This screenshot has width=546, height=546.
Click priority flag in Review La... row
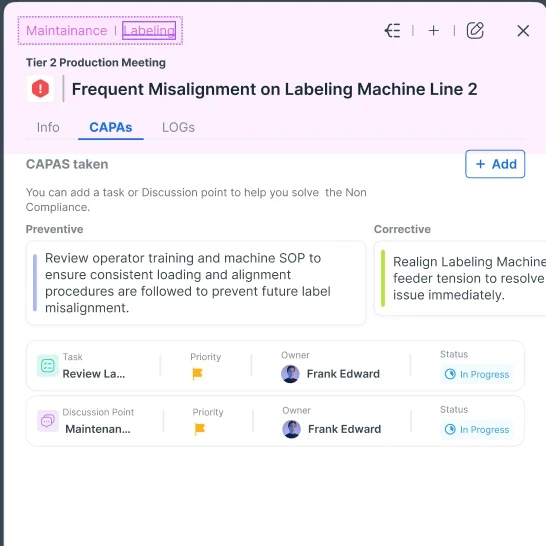(197, 374)
